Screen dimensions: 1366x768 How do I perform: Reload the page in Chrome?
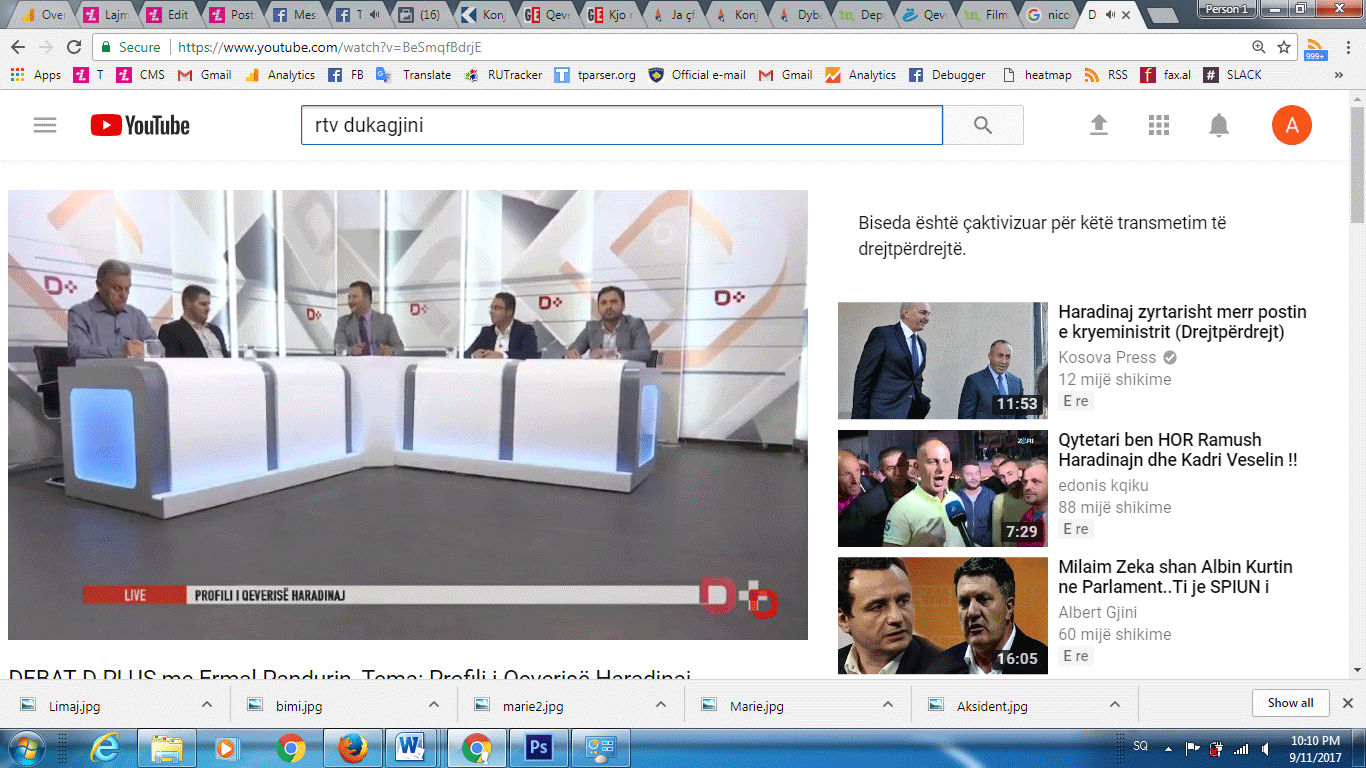(74, 47)
